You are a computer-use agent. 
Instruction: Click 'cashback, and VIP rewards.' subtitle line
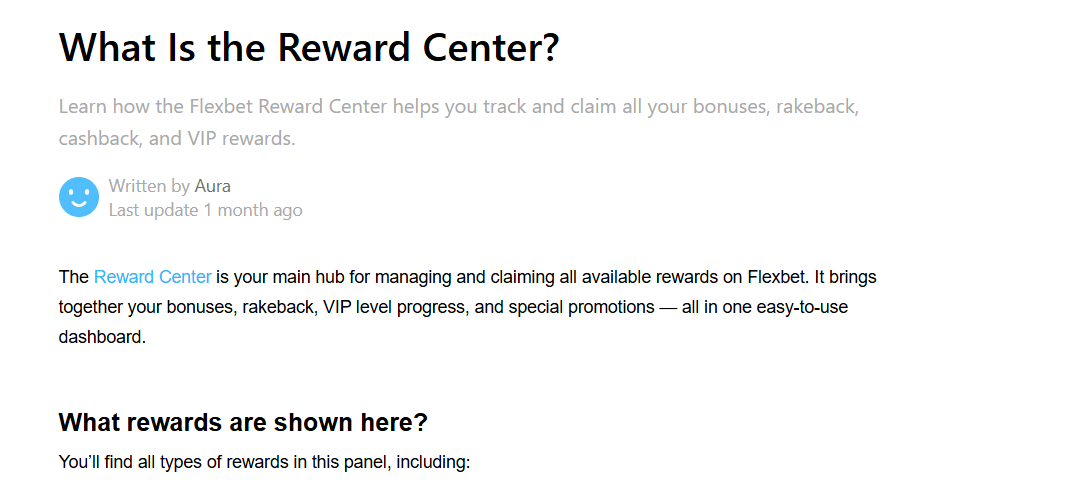tap(177, 139)
